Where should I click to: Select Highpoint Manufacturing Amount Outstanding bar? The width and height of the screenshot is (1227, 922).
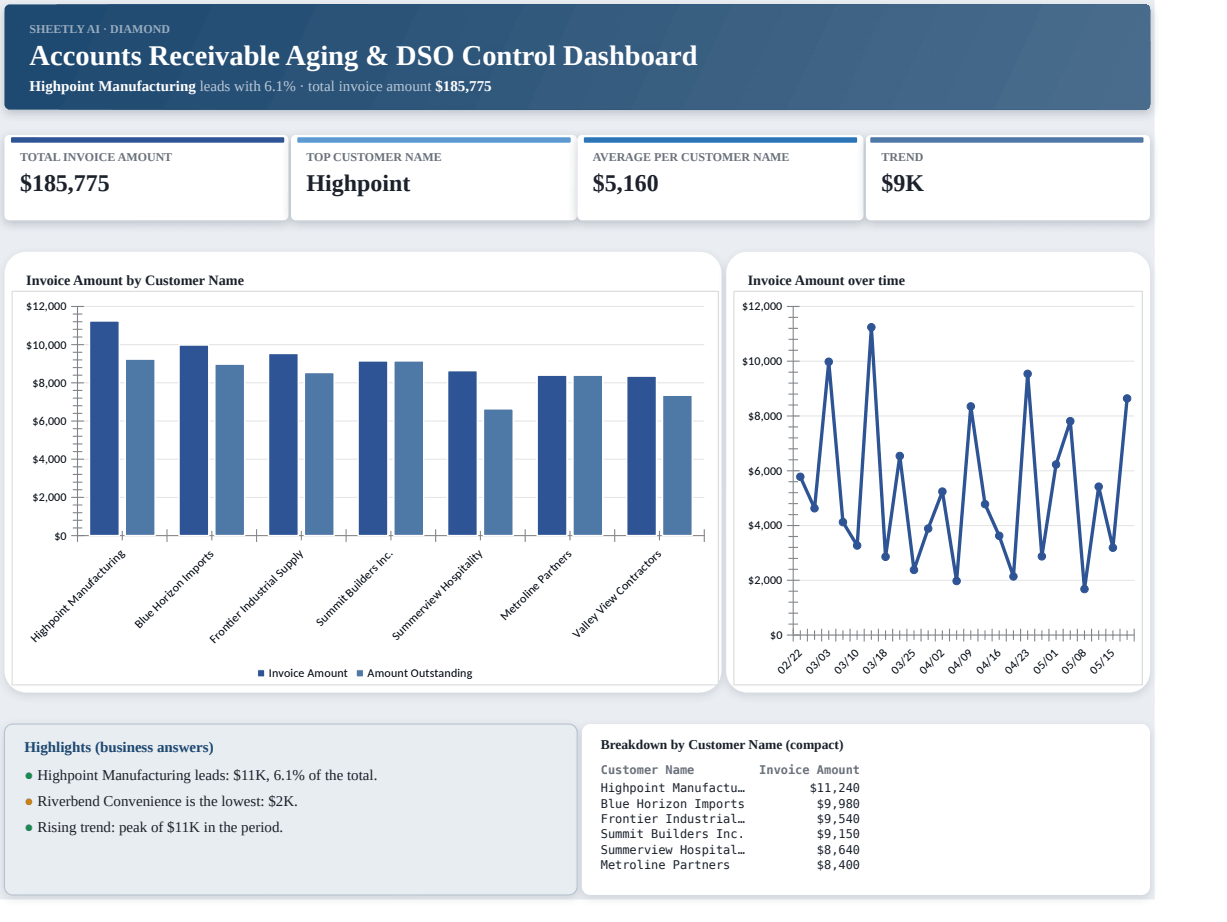140,447
